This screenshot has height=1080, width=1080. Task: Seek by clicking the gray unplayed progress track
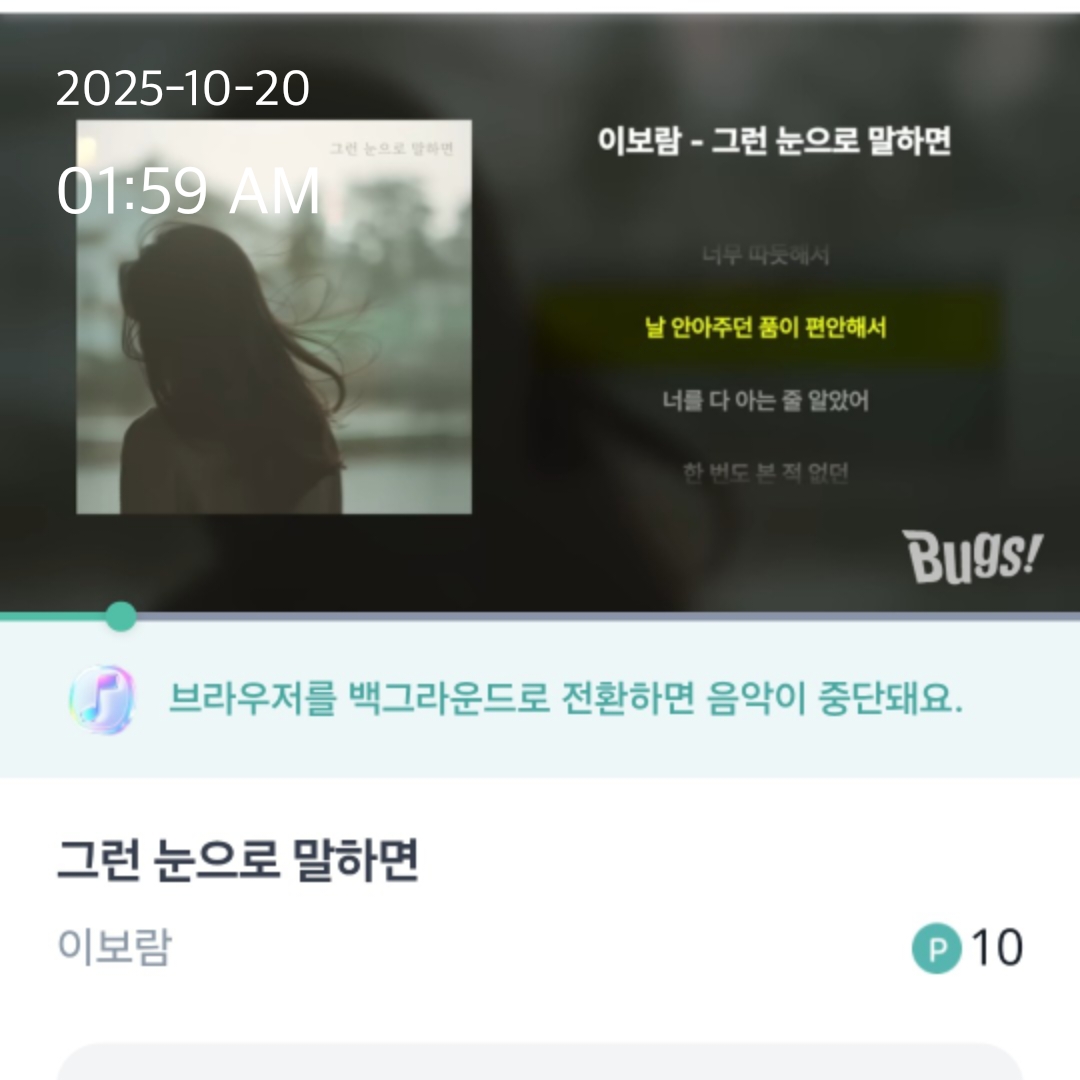tap(608, 616)
